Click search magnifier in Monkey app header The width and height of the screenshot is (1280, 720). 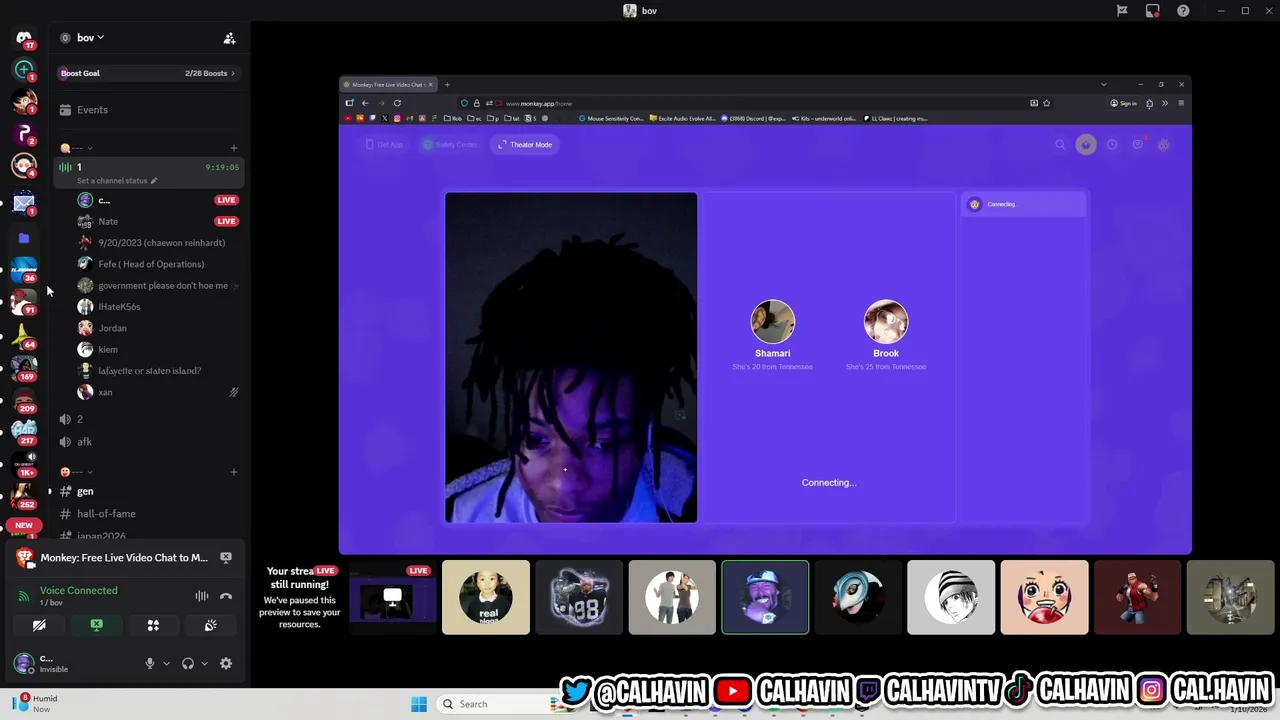tap(1060, 145)
